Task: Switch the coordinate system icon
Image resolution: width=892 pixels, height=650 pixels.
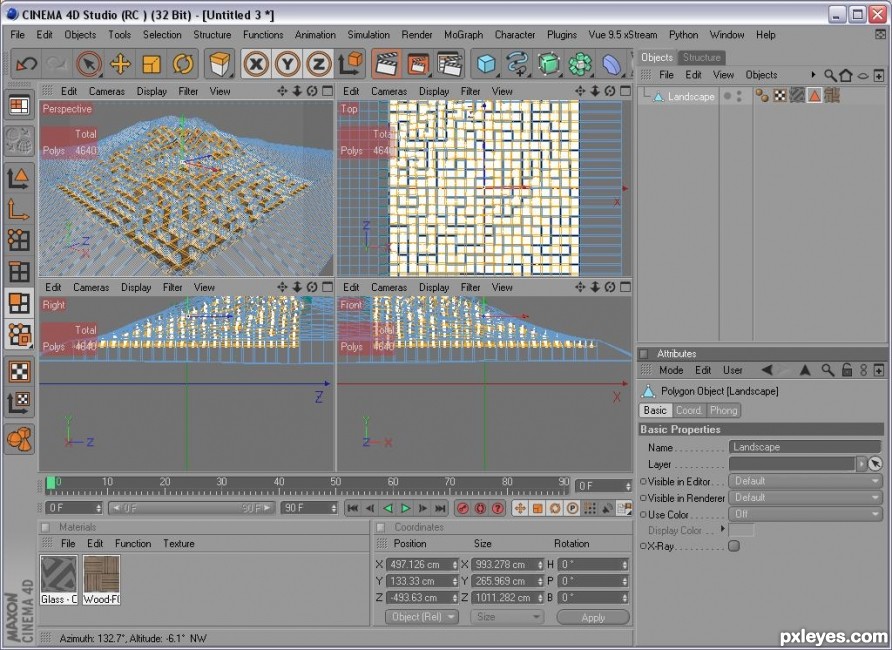Action: [350, 64]
